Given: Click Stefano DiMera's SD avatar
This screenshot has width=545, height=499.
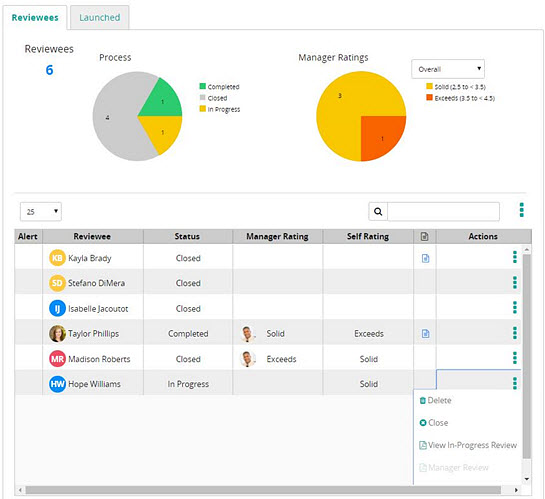Looking at the screenshot, I should (x=57, y=283).
